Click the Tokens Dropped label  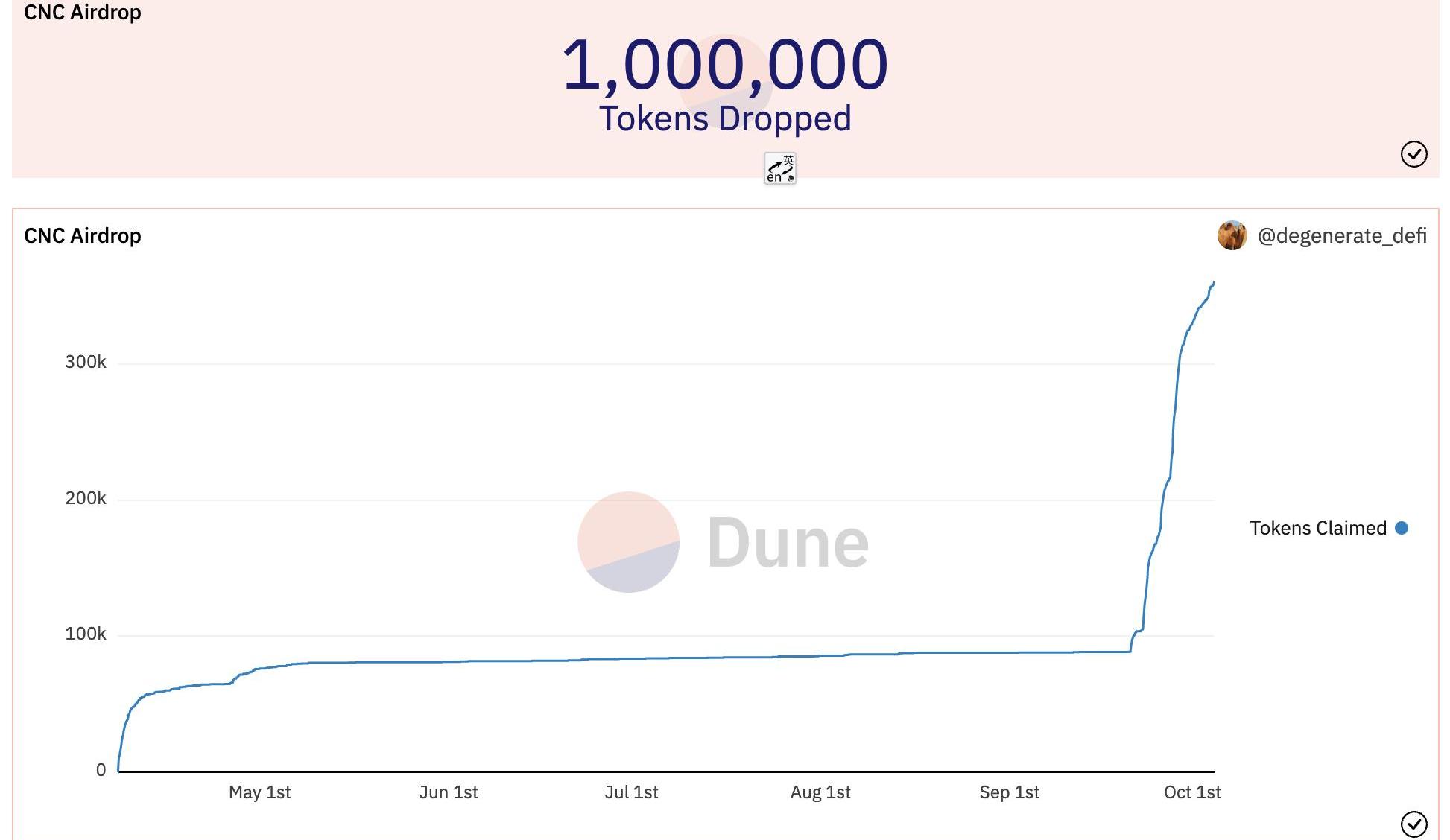[725, 119]
